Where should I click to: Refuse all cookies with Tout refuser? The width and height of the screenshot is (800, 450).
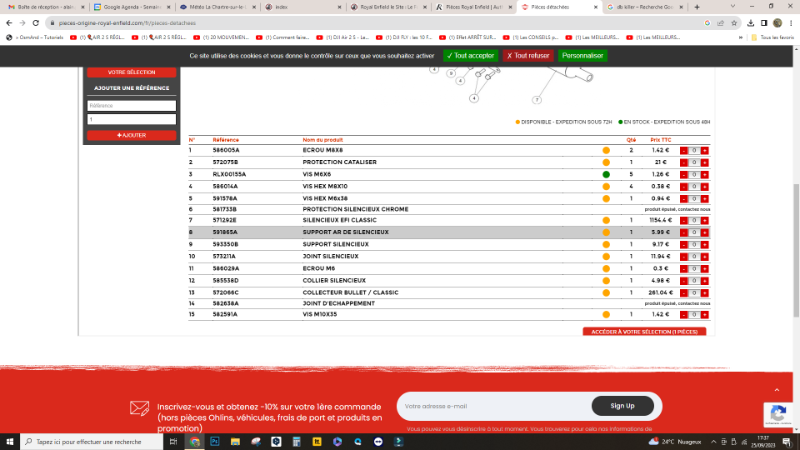(x=529, y=56)
